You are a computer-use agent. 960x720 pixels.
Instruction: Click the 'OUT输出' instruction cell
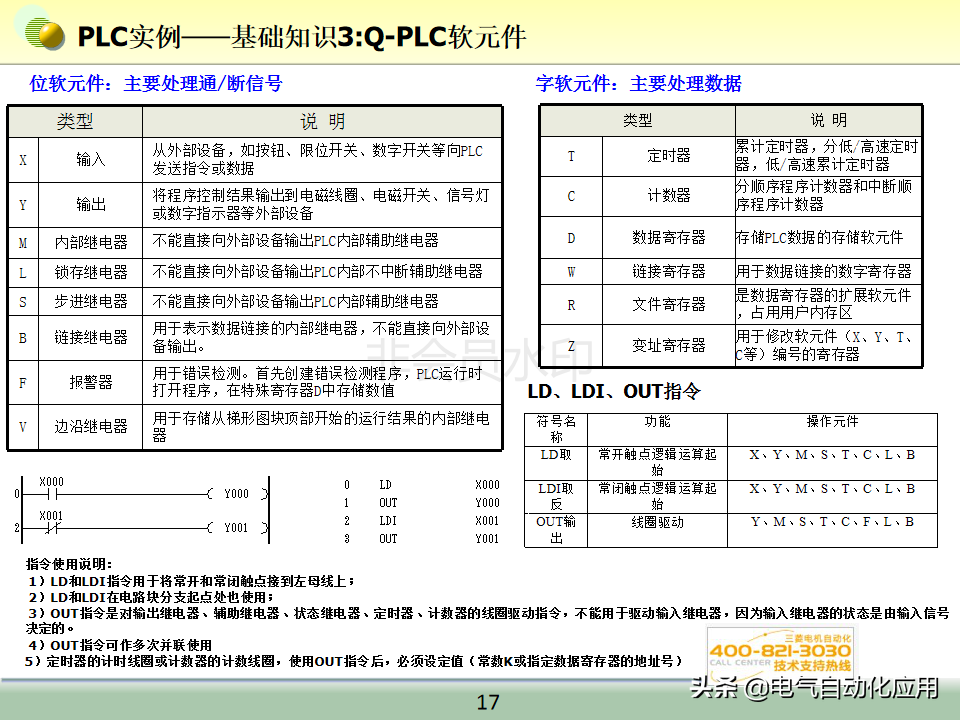(x=556, y=530)
